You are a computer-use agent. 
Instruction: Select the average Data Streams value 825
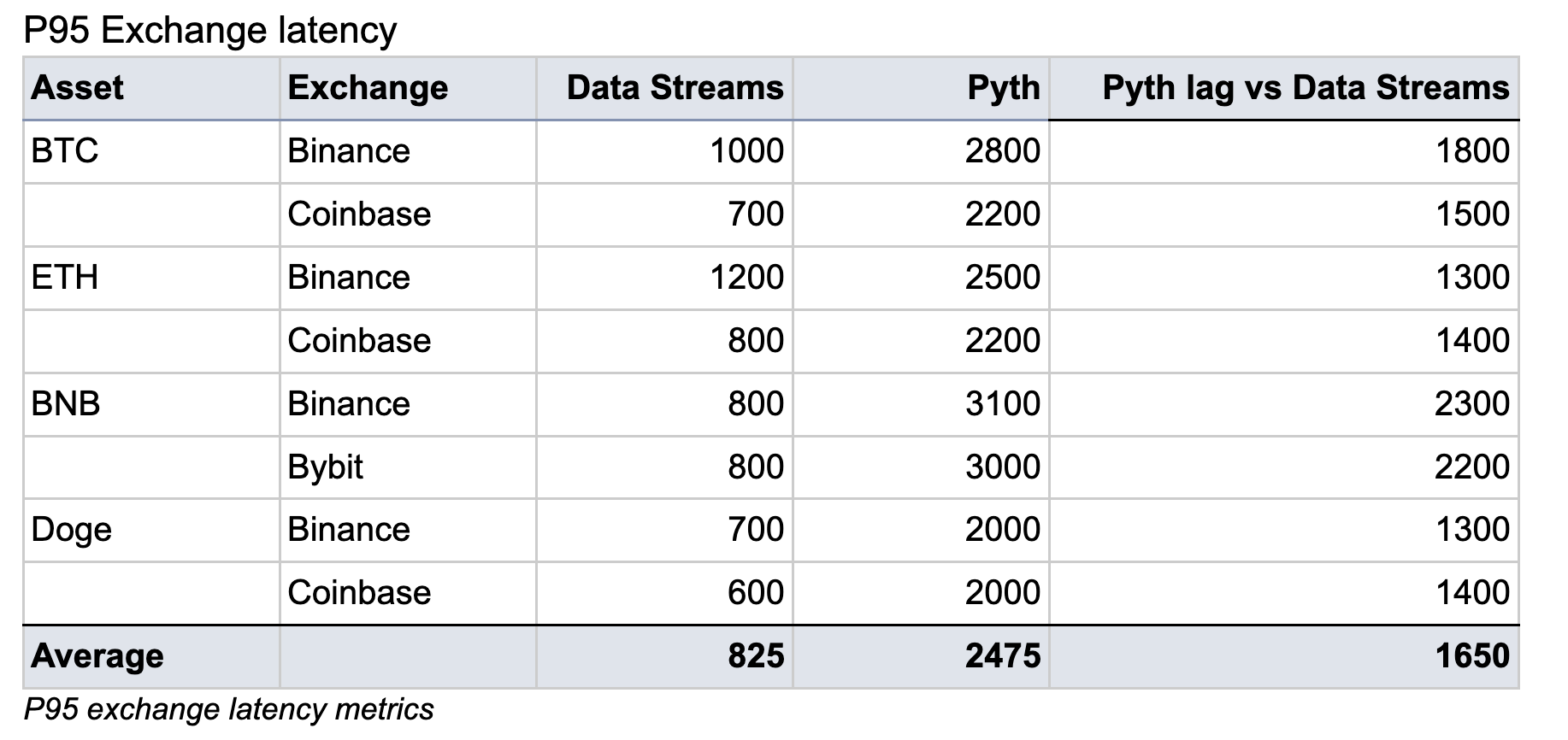coord(756,656)
